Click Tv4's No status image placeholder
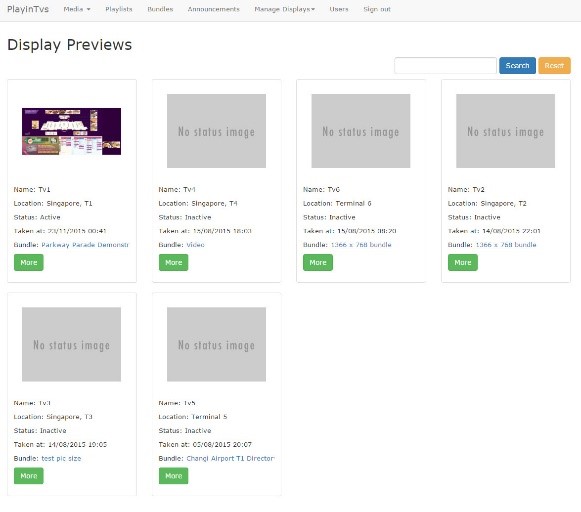The height and width of the screenshot is (512, 581). pyautogui.click(x=216, y=131)
